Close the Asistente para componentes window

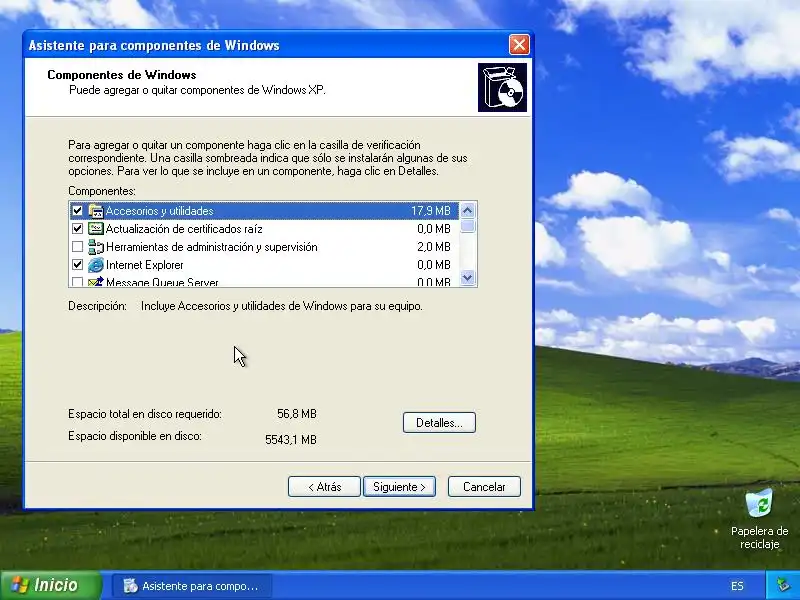(x=519, y=45)
